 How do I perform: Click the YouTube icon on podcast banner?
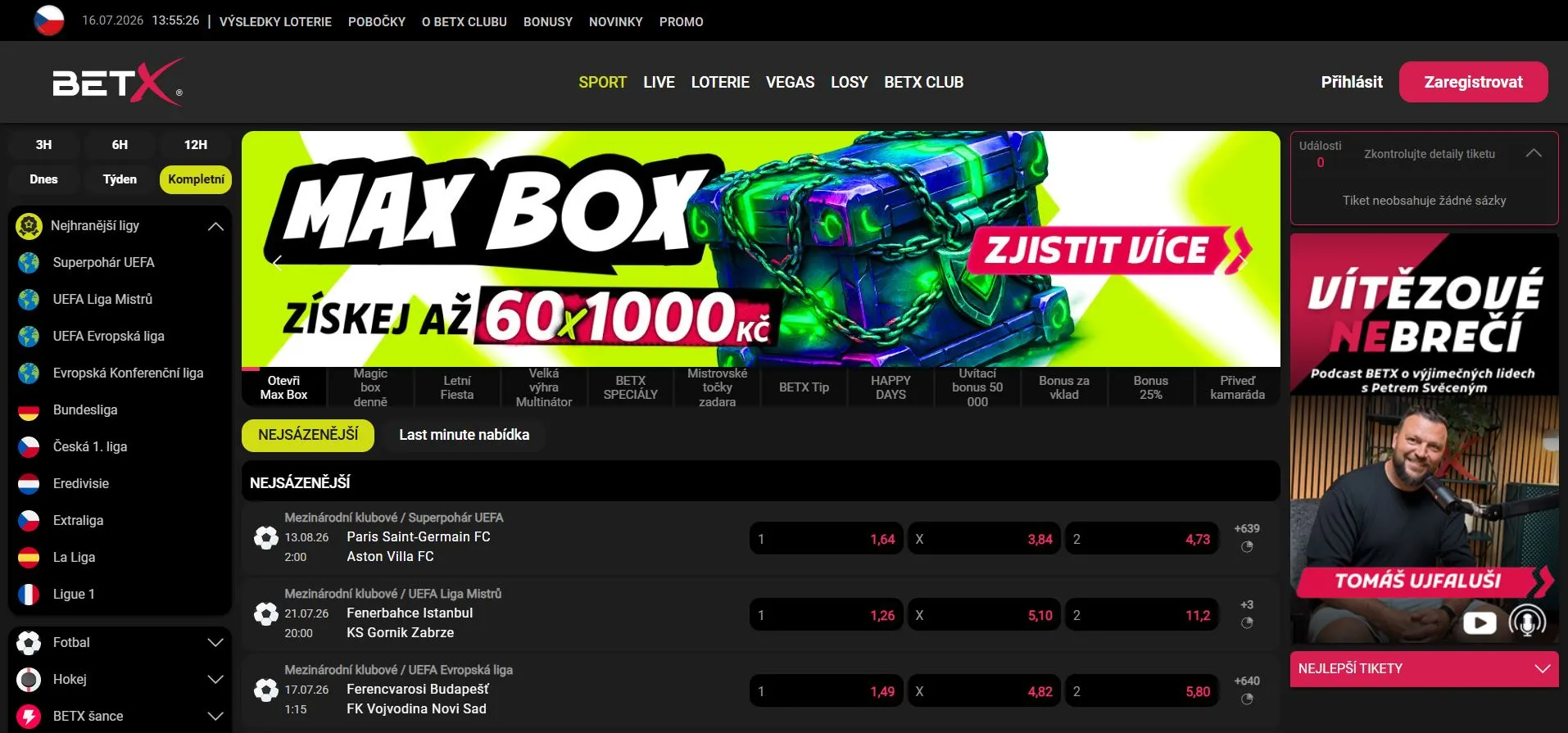(1480, 623)
